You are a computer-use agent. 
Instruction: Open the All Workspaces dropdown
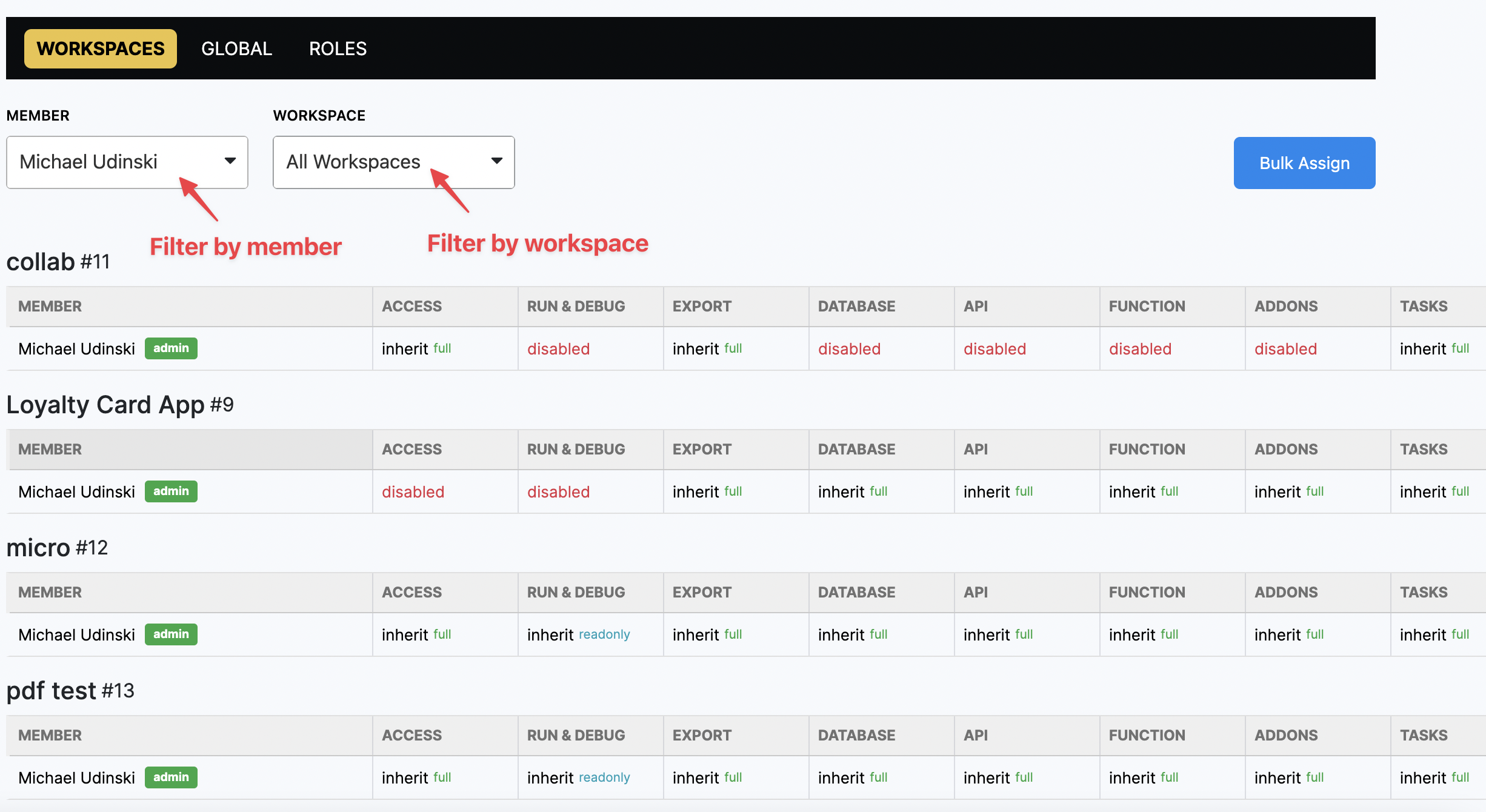point(394,162)
